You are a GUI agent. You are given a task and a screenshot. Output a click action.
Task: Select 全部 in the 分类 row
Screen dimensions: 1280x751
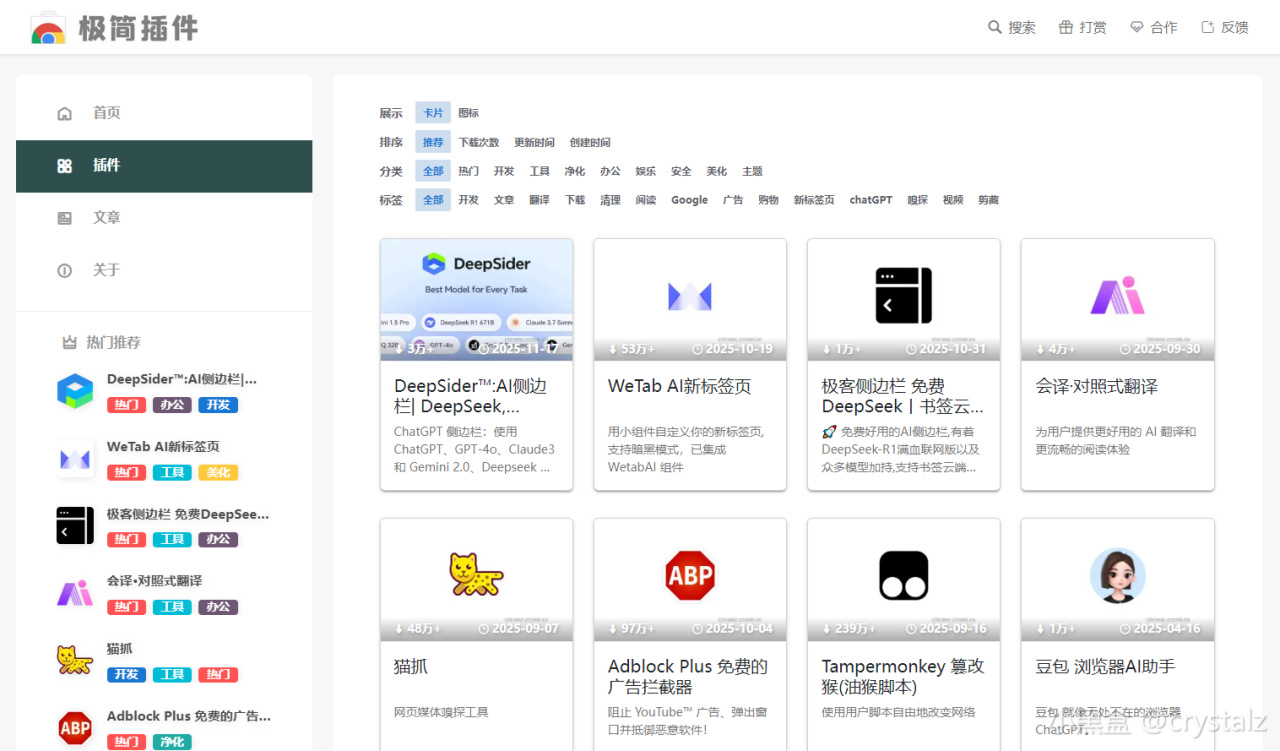[x=433, y=171]
